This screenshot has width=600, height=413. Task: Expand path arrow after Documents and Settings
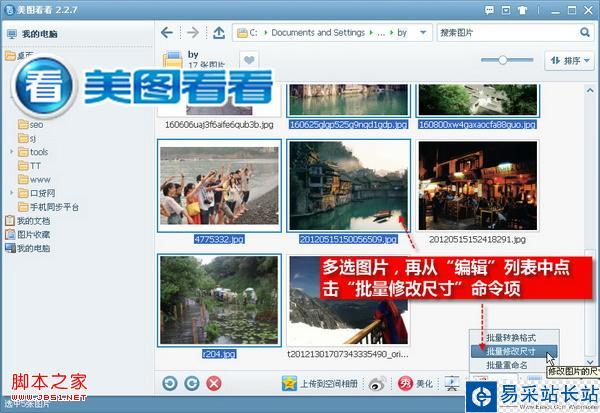tap(371, 33)
